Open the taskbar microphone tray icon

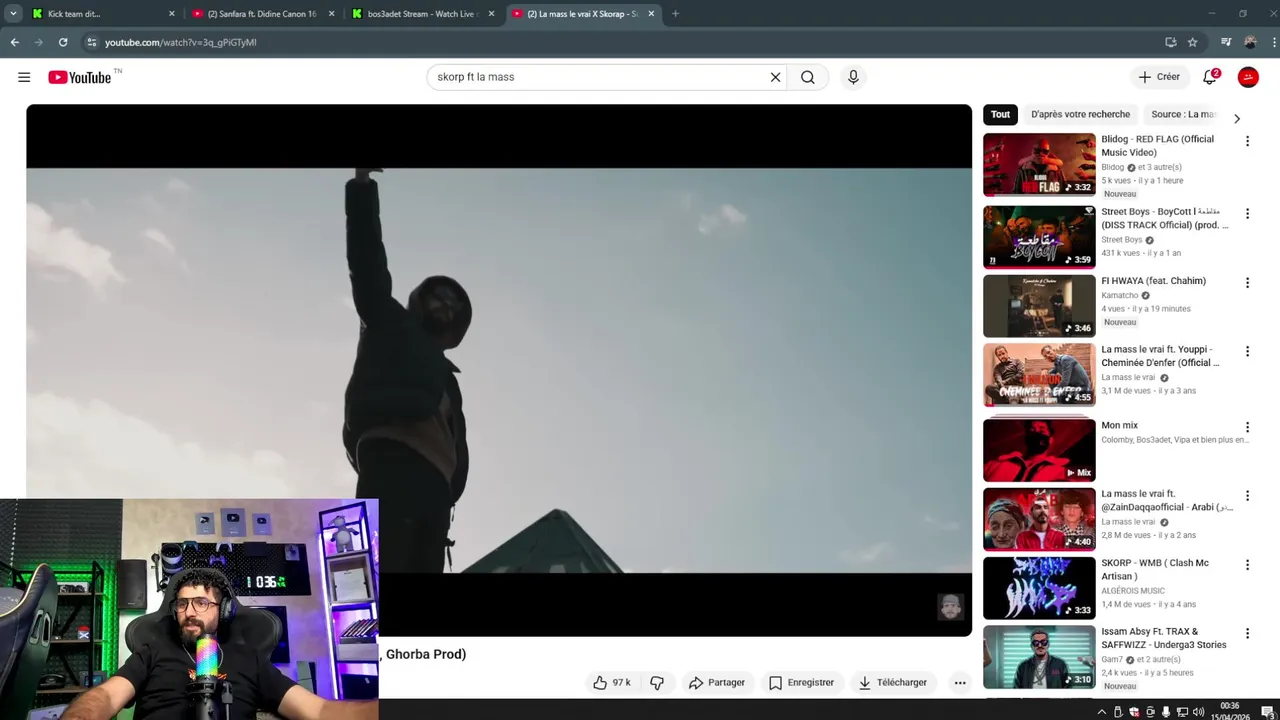click(1166, 712)
